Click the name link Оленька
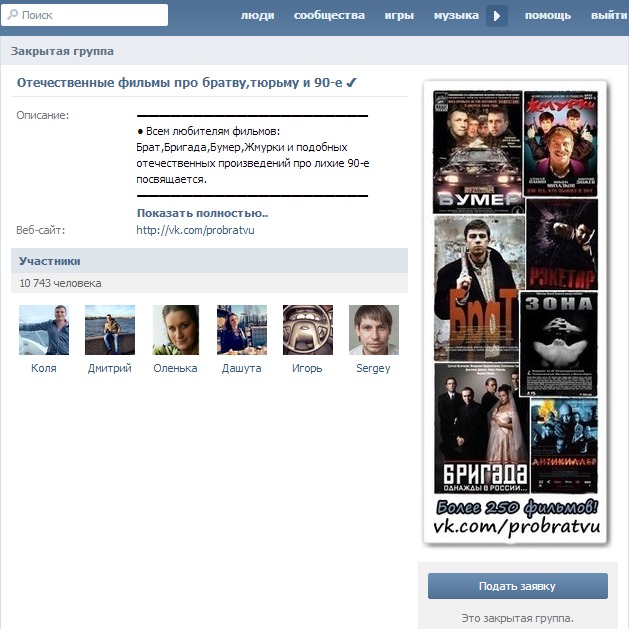 (x=175, y=368)
